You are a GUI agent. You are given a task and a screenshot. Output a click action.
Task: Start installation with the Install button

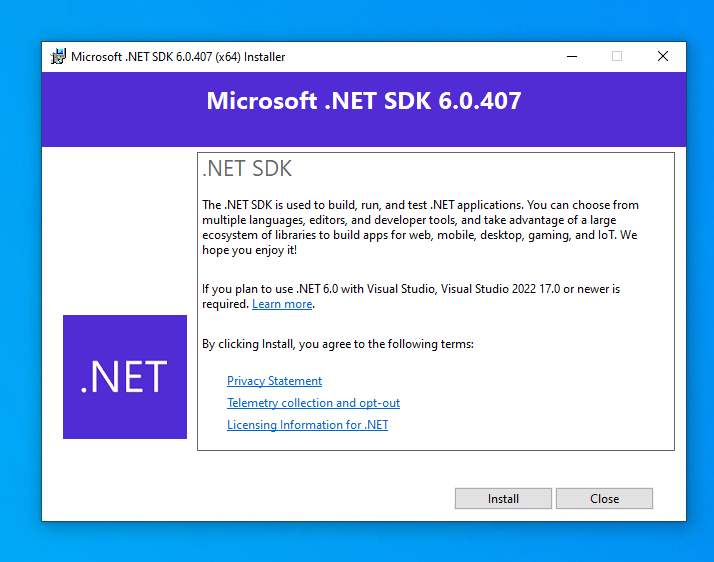pyautogui.click(x=503, y=498)
